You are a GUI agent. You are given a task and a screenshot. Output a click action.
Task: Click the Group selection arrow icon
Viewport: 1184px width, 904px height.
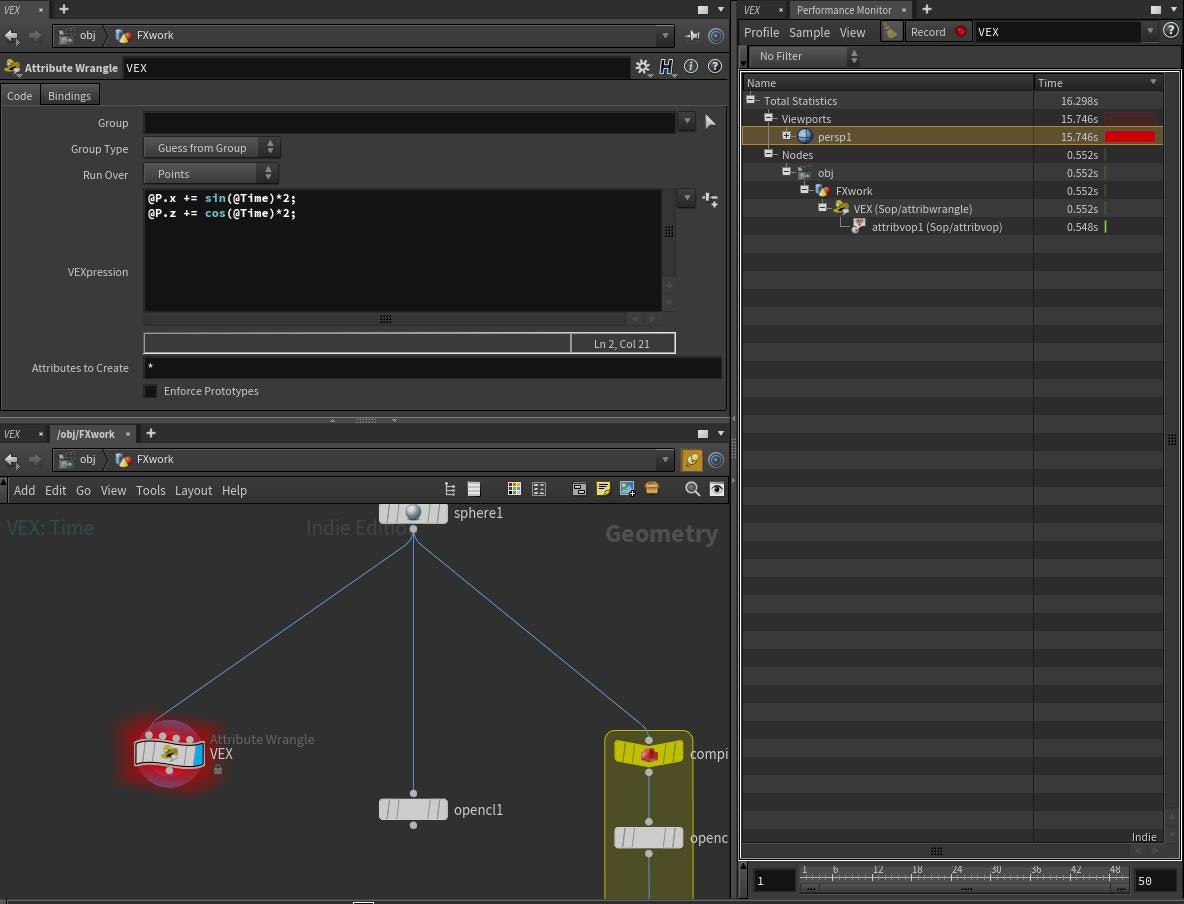click(x=710, y=122)
